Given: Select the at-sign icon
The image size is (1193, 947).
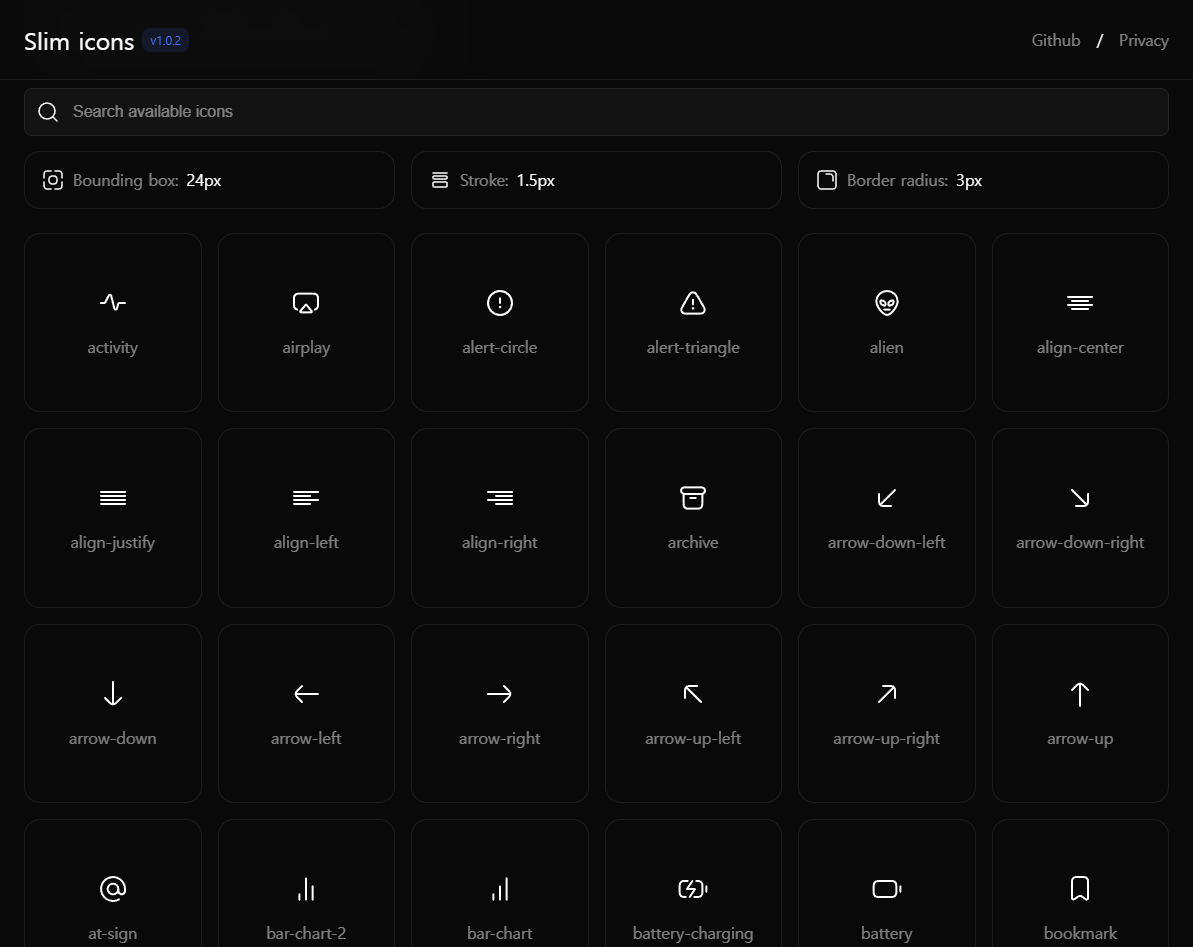Looking at the screenshot, I should click(113, 888).
